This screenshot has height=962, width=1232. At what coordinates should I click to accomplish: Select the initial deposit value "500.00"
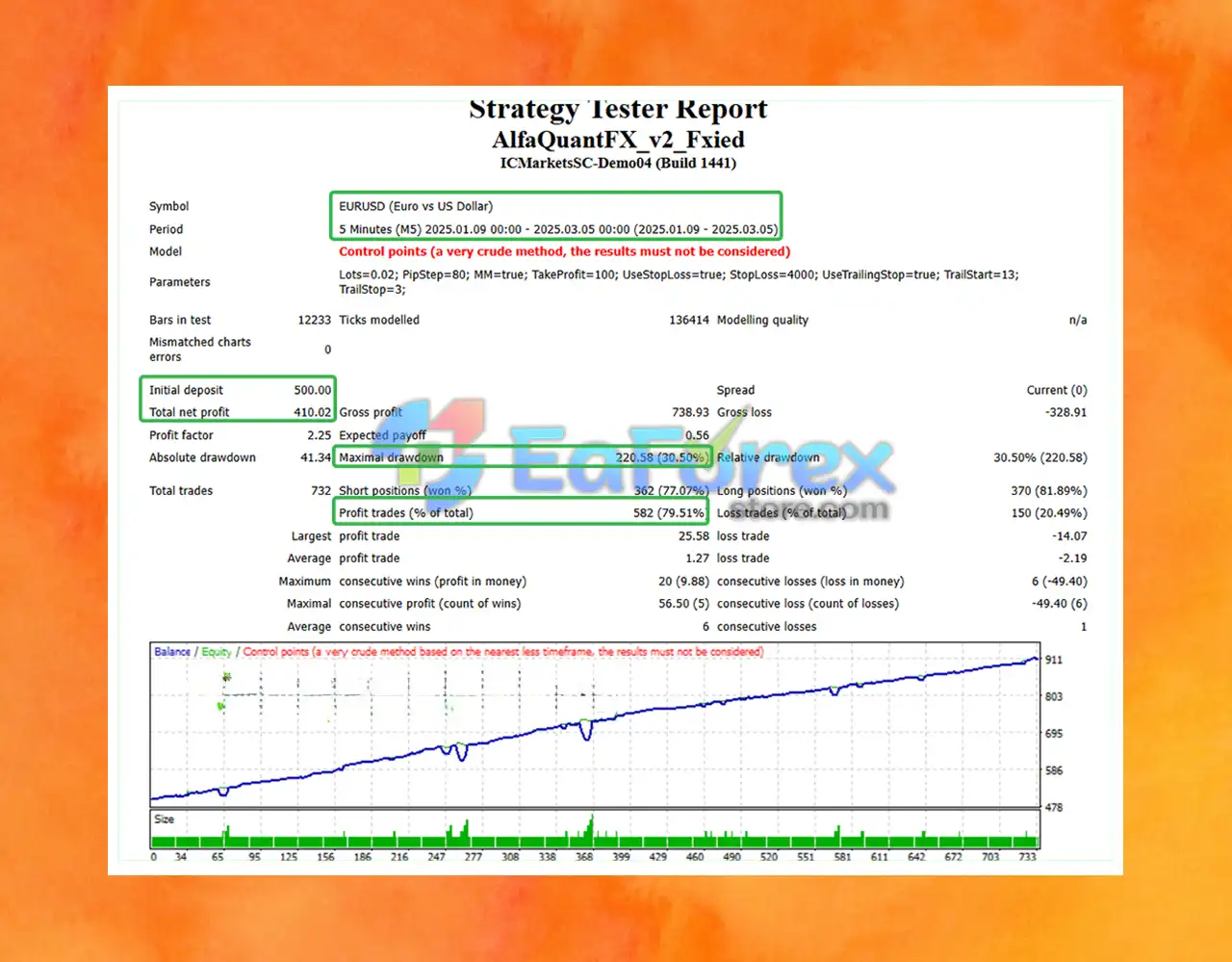(313, 390)
